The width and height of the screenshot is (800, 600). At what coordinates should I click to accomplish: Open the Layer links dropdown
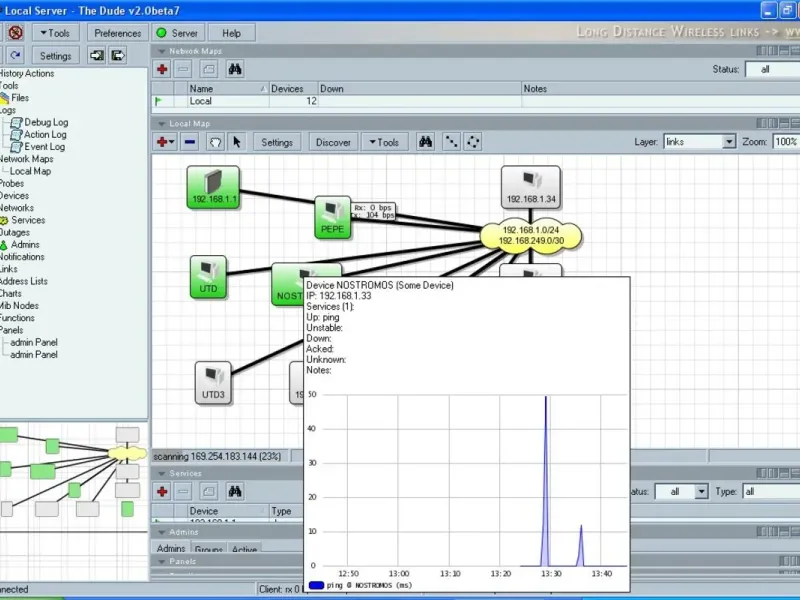pos(729,142)
